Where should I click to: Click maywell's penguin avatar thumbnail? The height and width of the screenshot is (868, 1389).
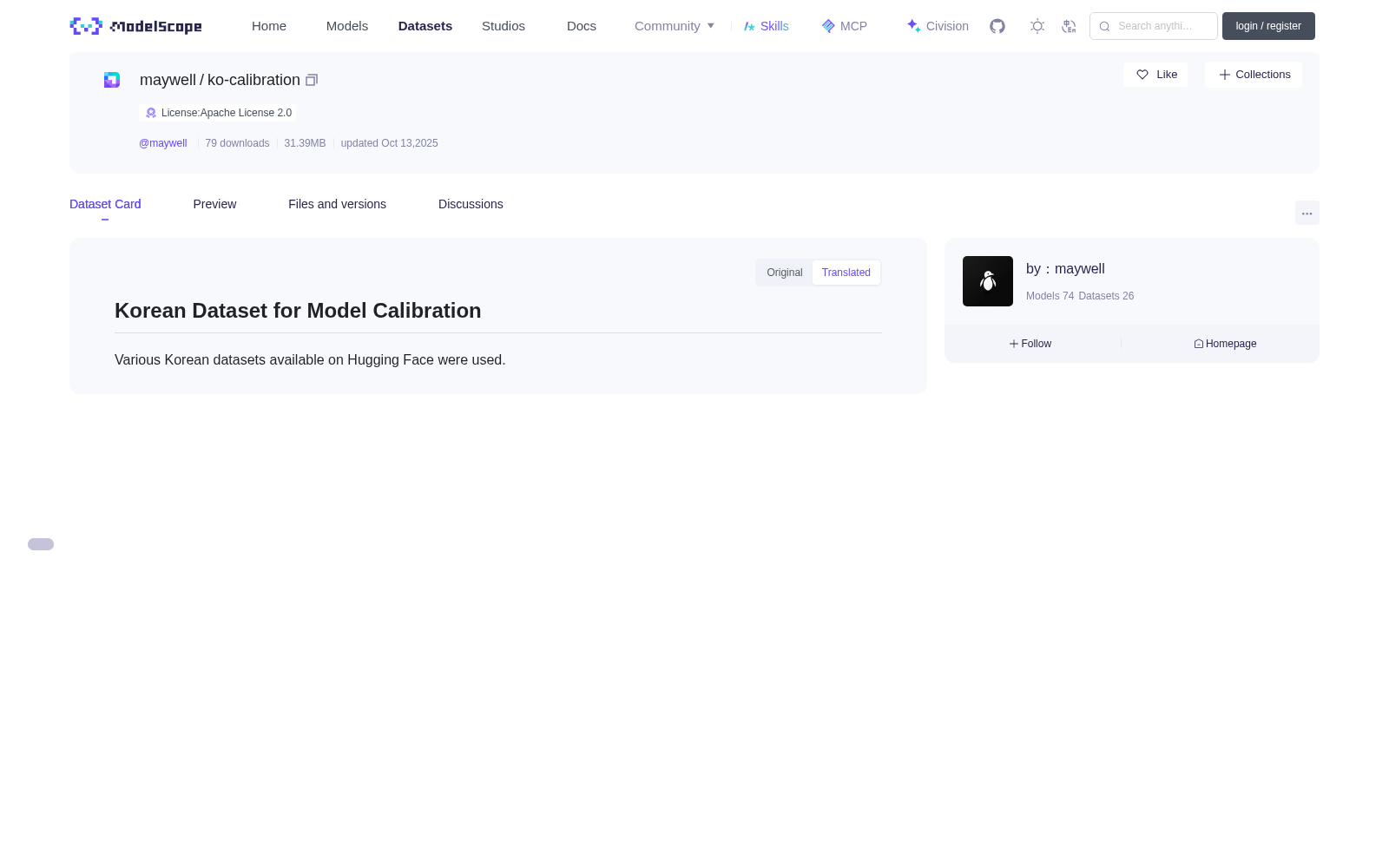point(988,281)
